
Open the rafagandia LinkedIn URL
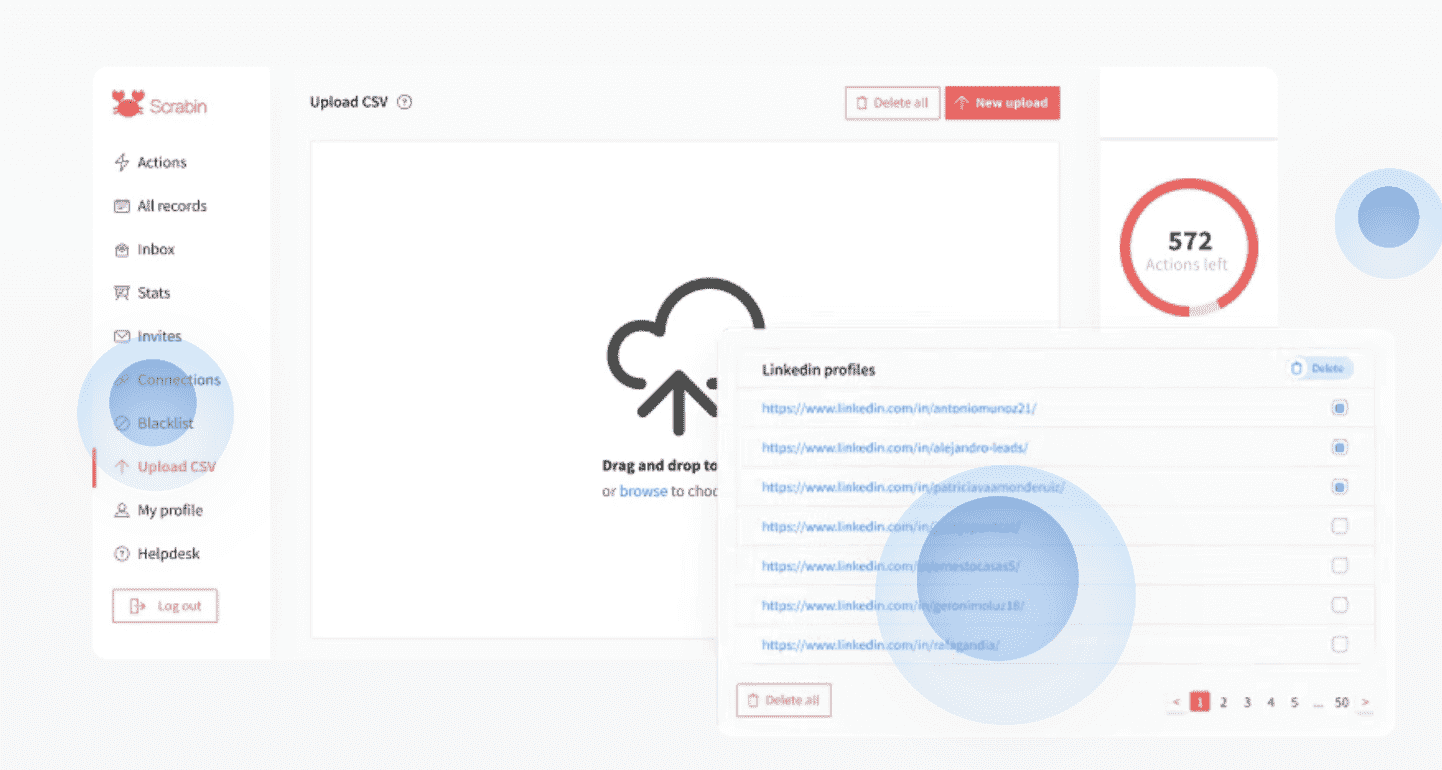881,645
